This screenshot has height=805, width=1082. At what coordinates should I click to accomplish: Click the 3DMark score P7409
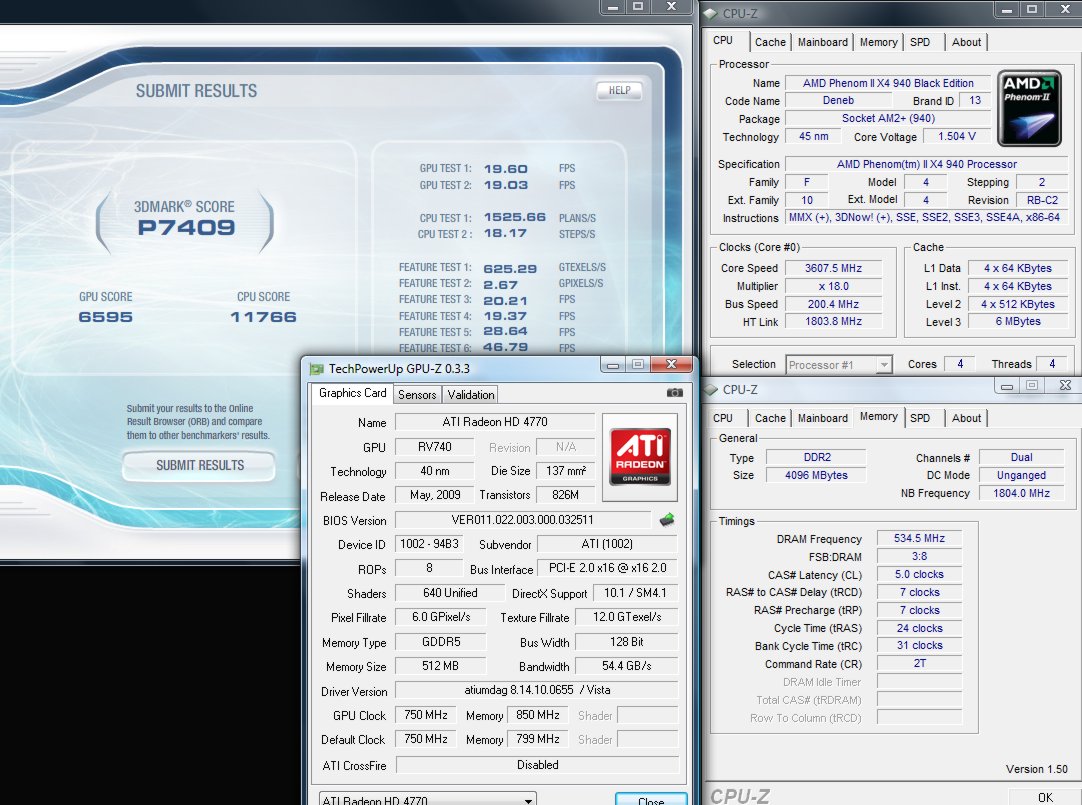186,228
